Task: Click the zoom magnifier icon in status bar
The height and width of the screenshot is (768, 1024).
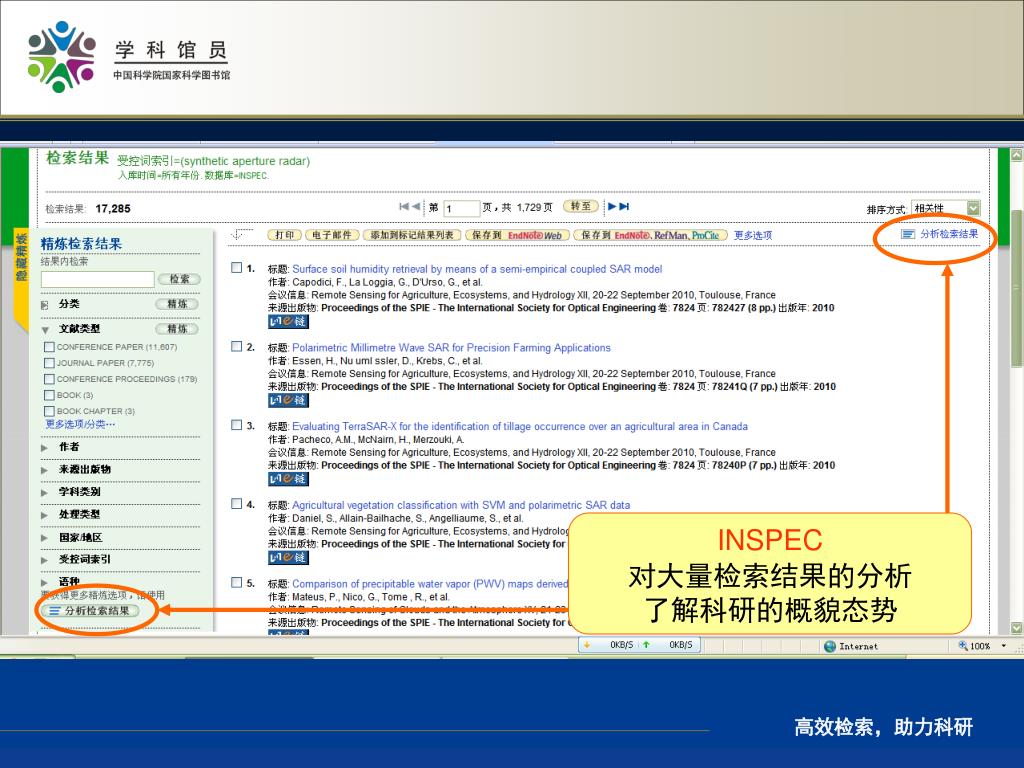Action: 963,645
